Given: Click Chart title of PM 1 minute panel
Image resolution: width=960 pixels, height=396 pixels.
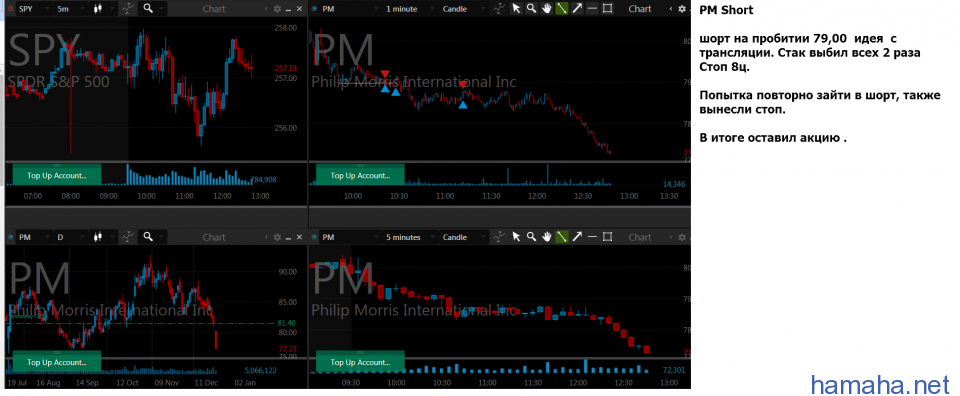Looking at the screenshot, I should (640, 9).
